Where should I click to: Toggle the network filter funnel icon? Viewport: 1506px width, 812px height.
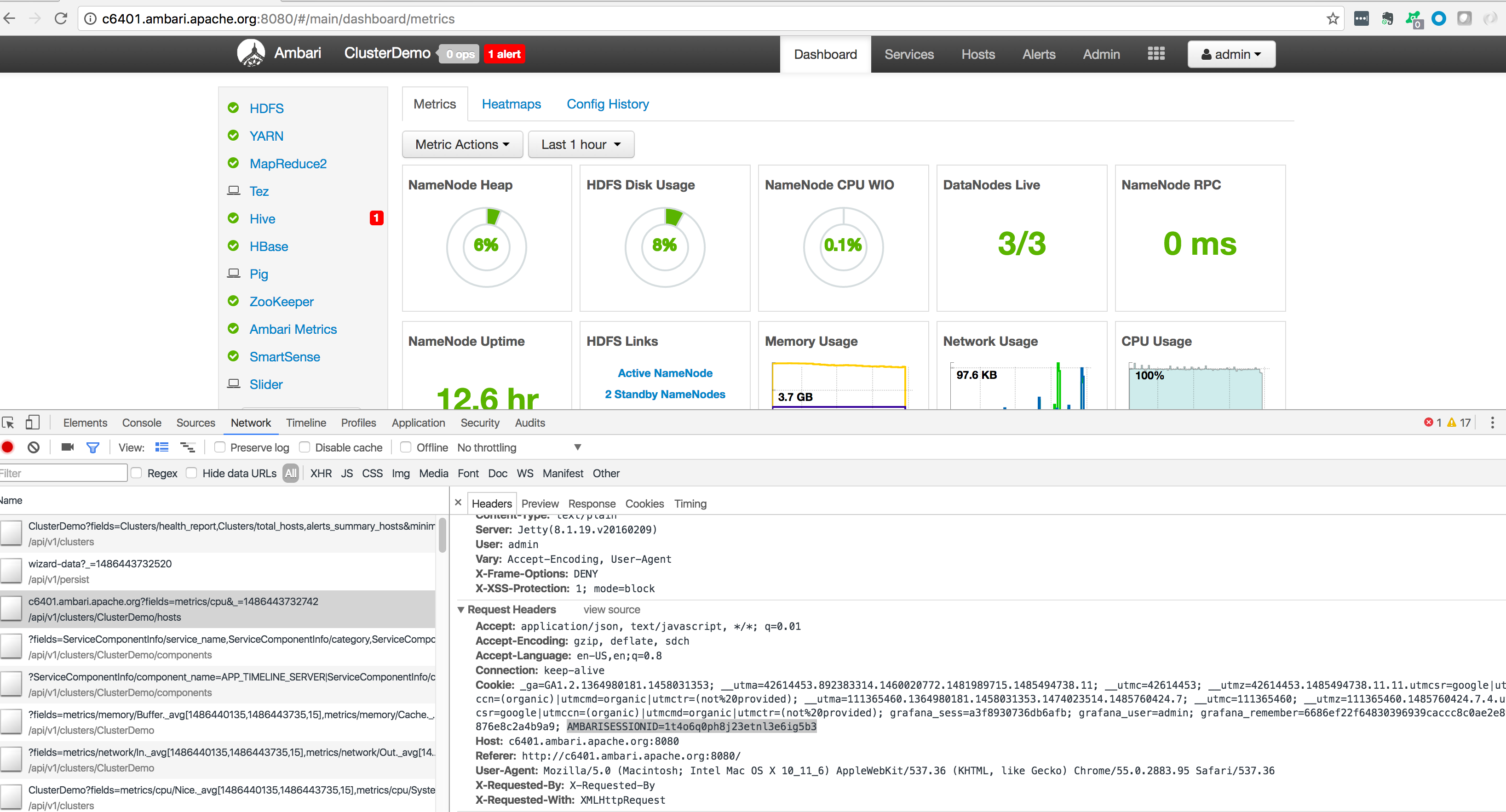(92, 447)
